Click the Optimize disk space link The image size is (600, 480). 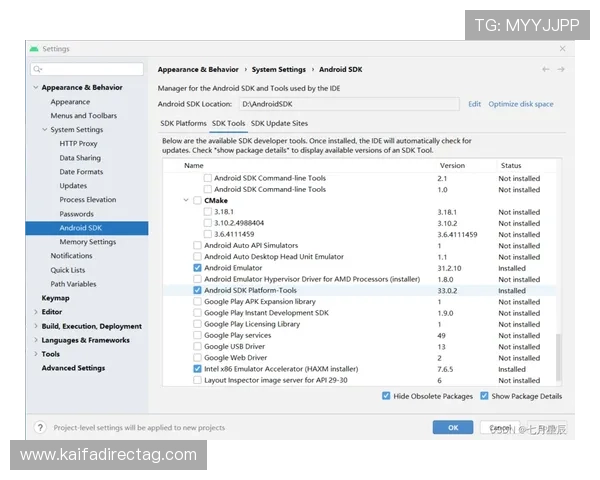[520, 104]
